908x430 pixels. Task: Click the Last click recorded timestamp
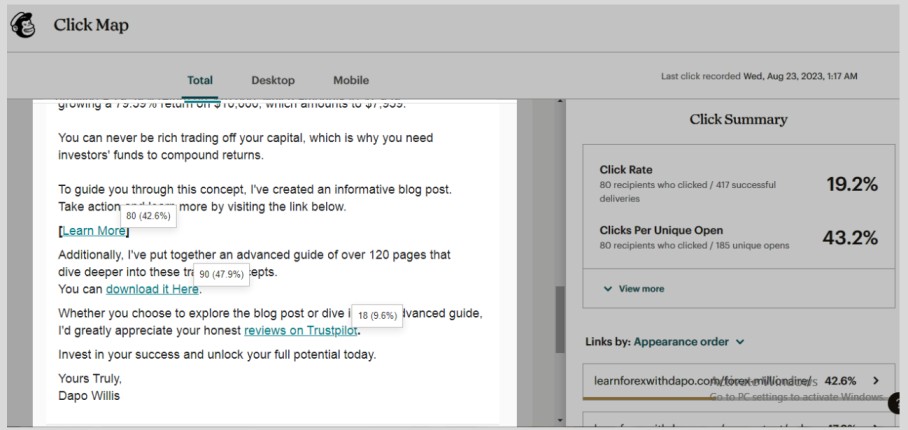(x=759, y=76)
